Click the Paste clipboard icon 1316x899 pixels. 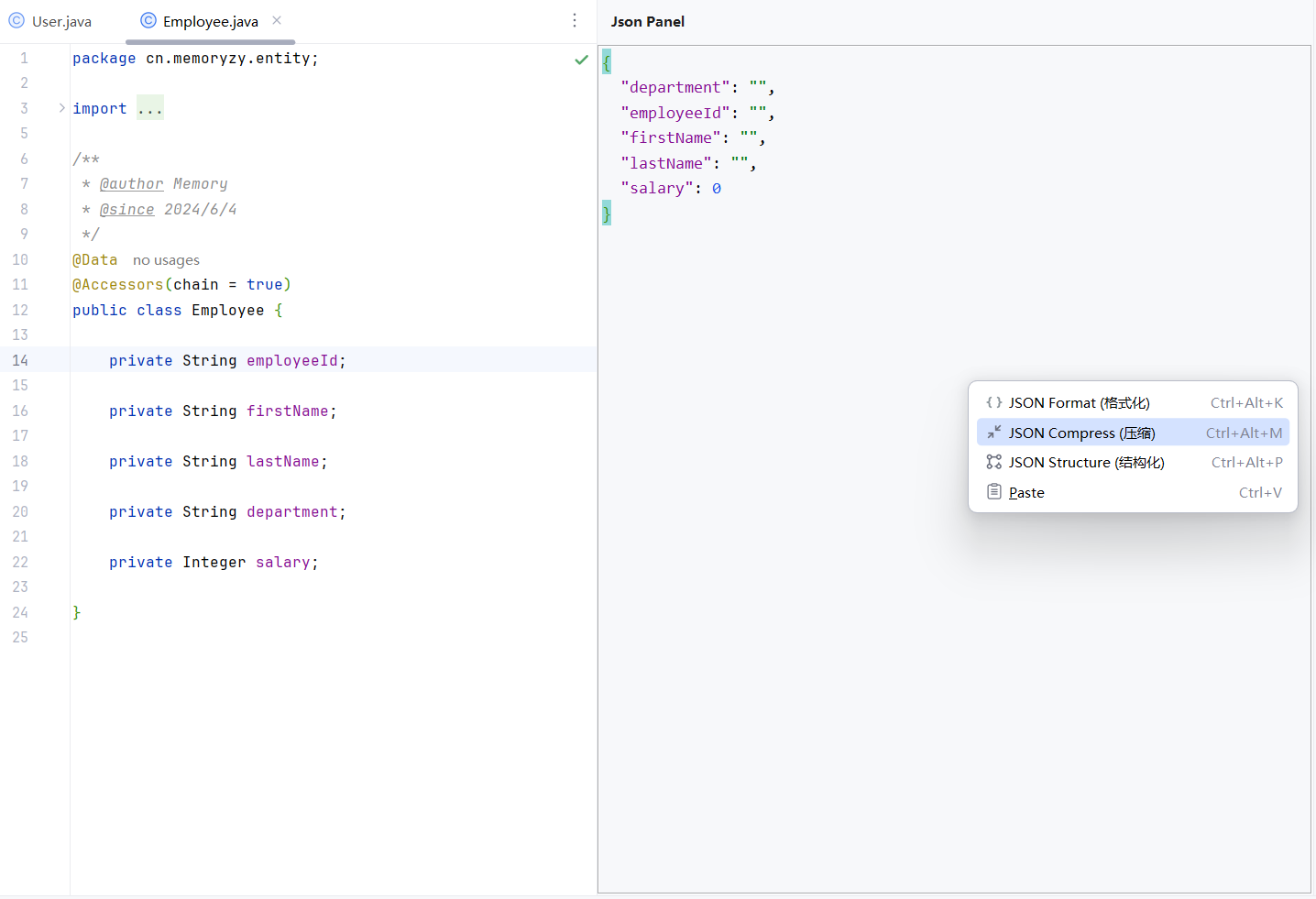click(x=993, y=492)
